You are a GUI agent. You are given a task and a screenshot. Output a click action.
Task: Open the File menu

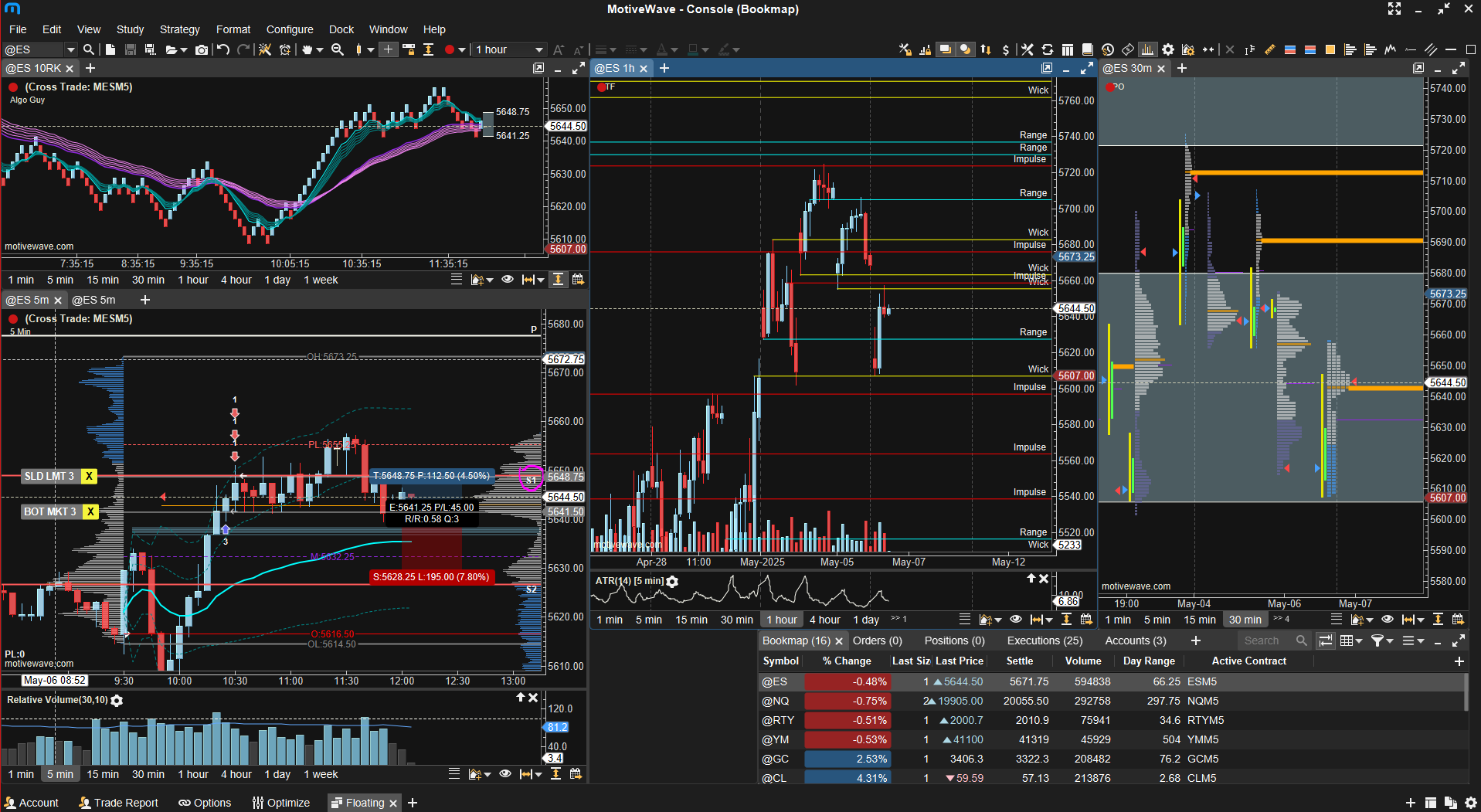coord(18,29)
